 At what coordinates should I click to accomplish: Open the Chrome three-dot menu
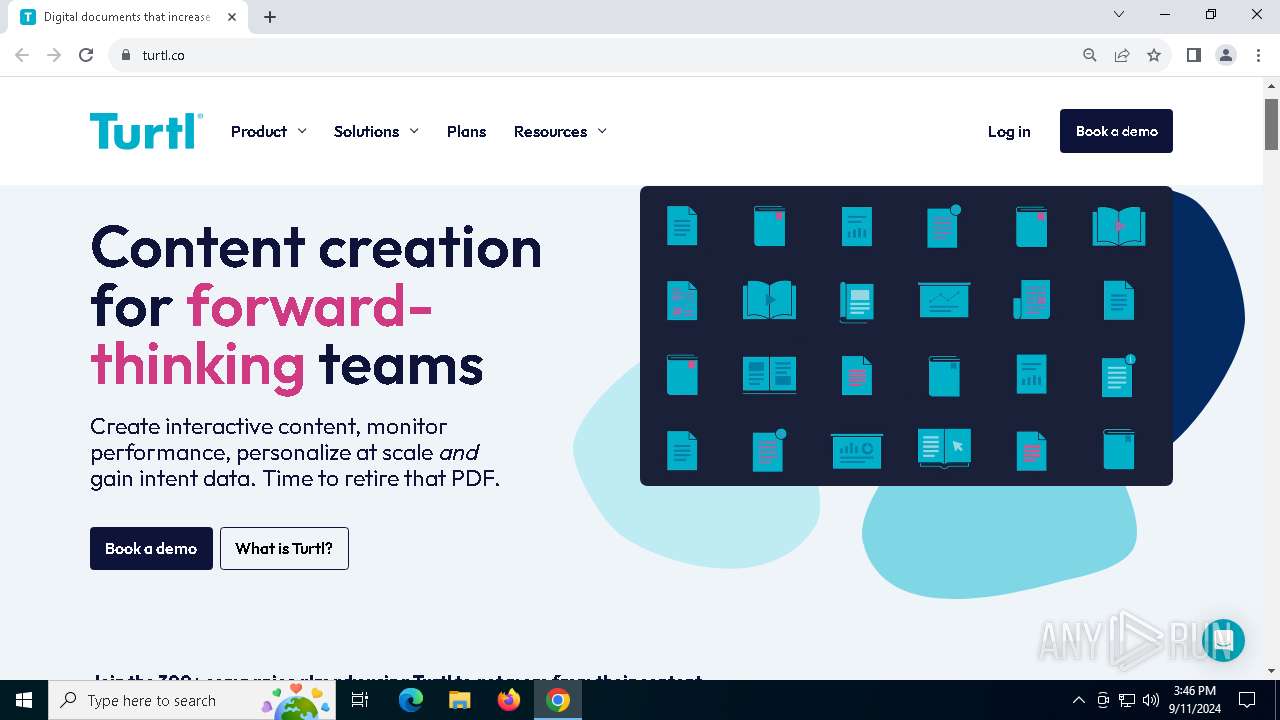pyautogui.click(x=1257, y=55)
